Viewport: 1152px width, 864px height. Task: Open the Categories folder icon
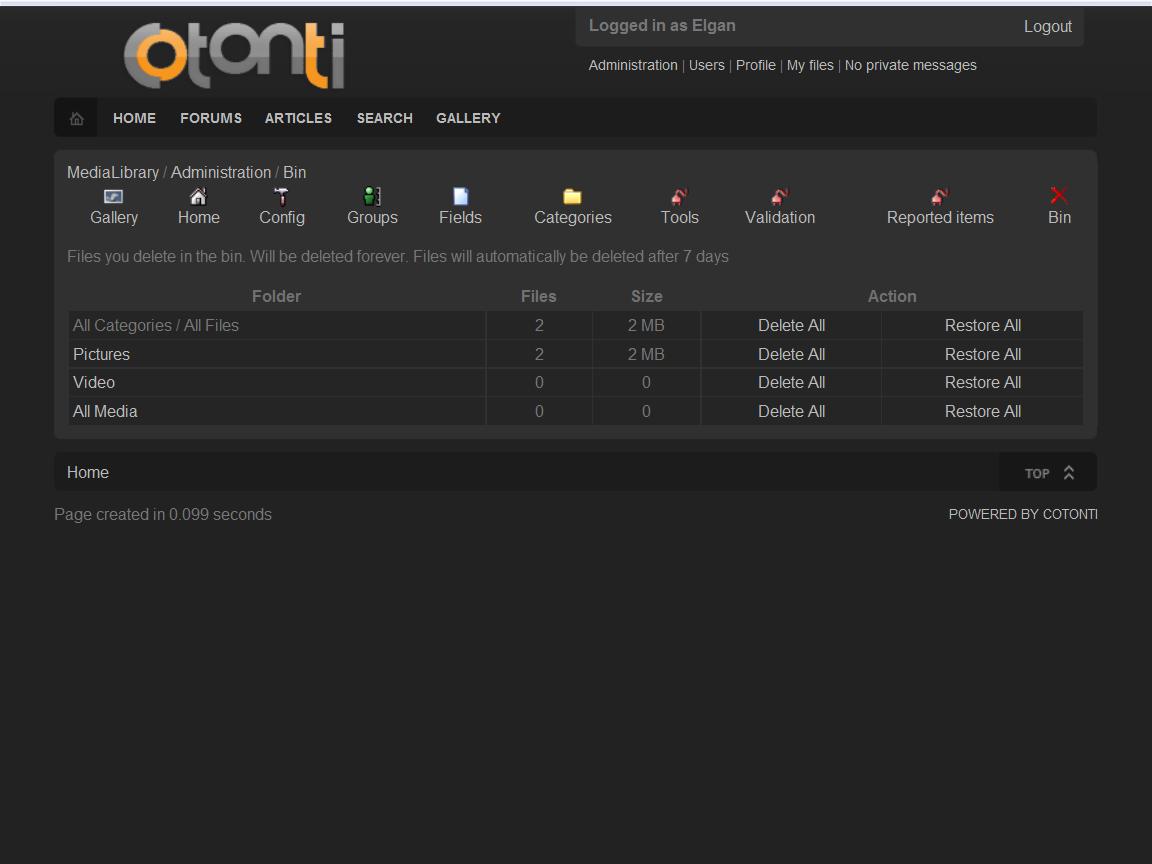coord(572,196)
